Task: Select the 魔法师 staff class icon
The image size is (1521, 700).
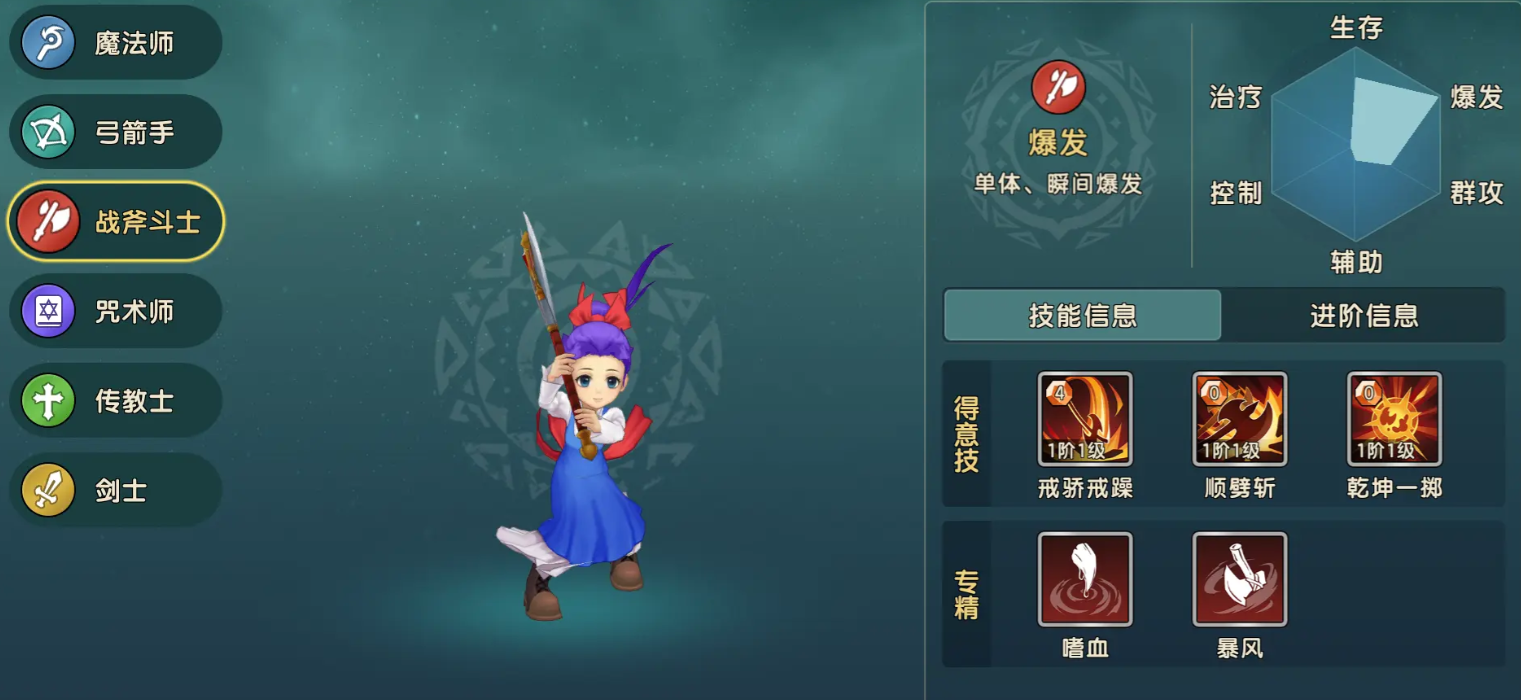Action: (48, 42)
